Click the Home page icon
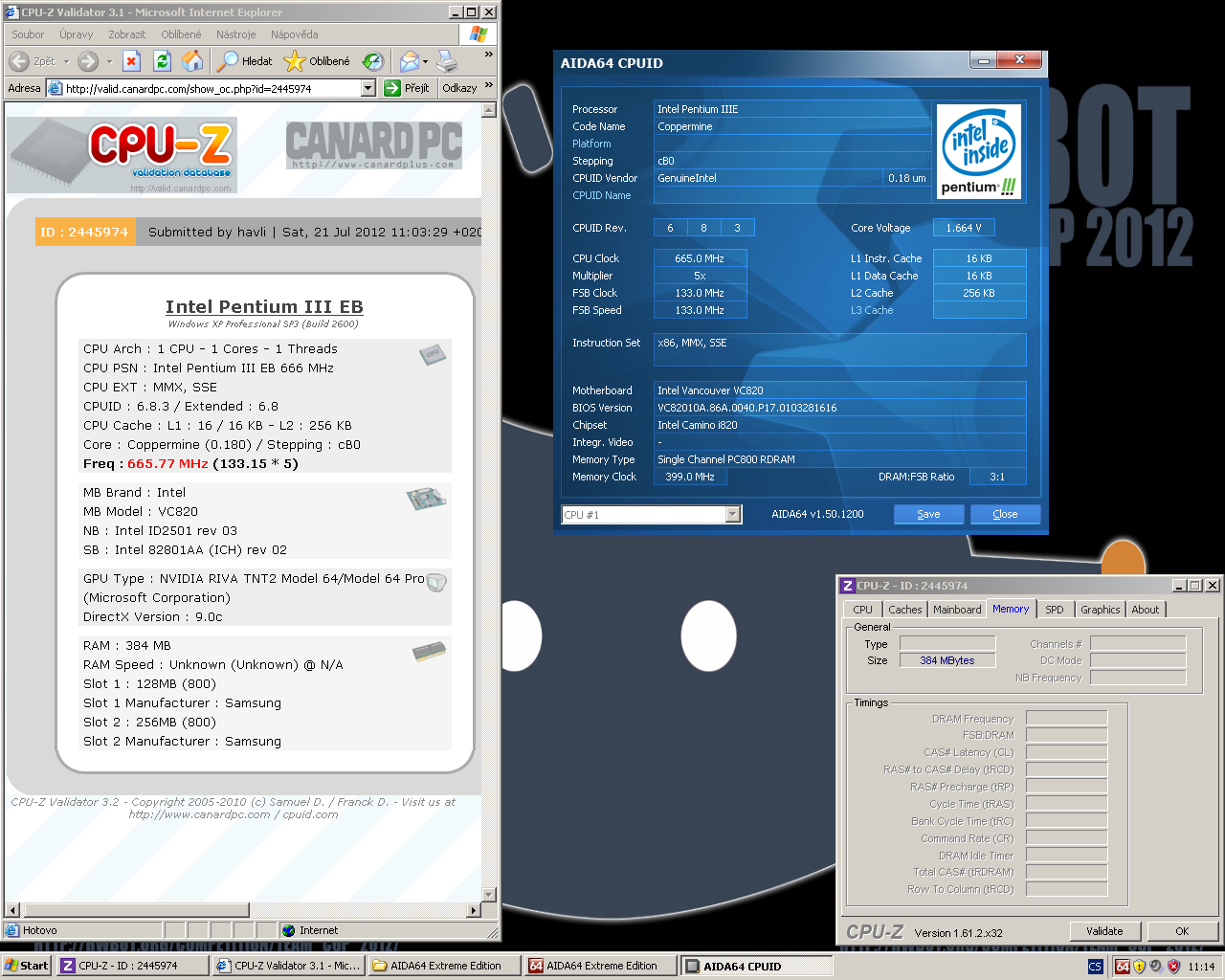Screen dimensions: 1225x980 [192, 61]
